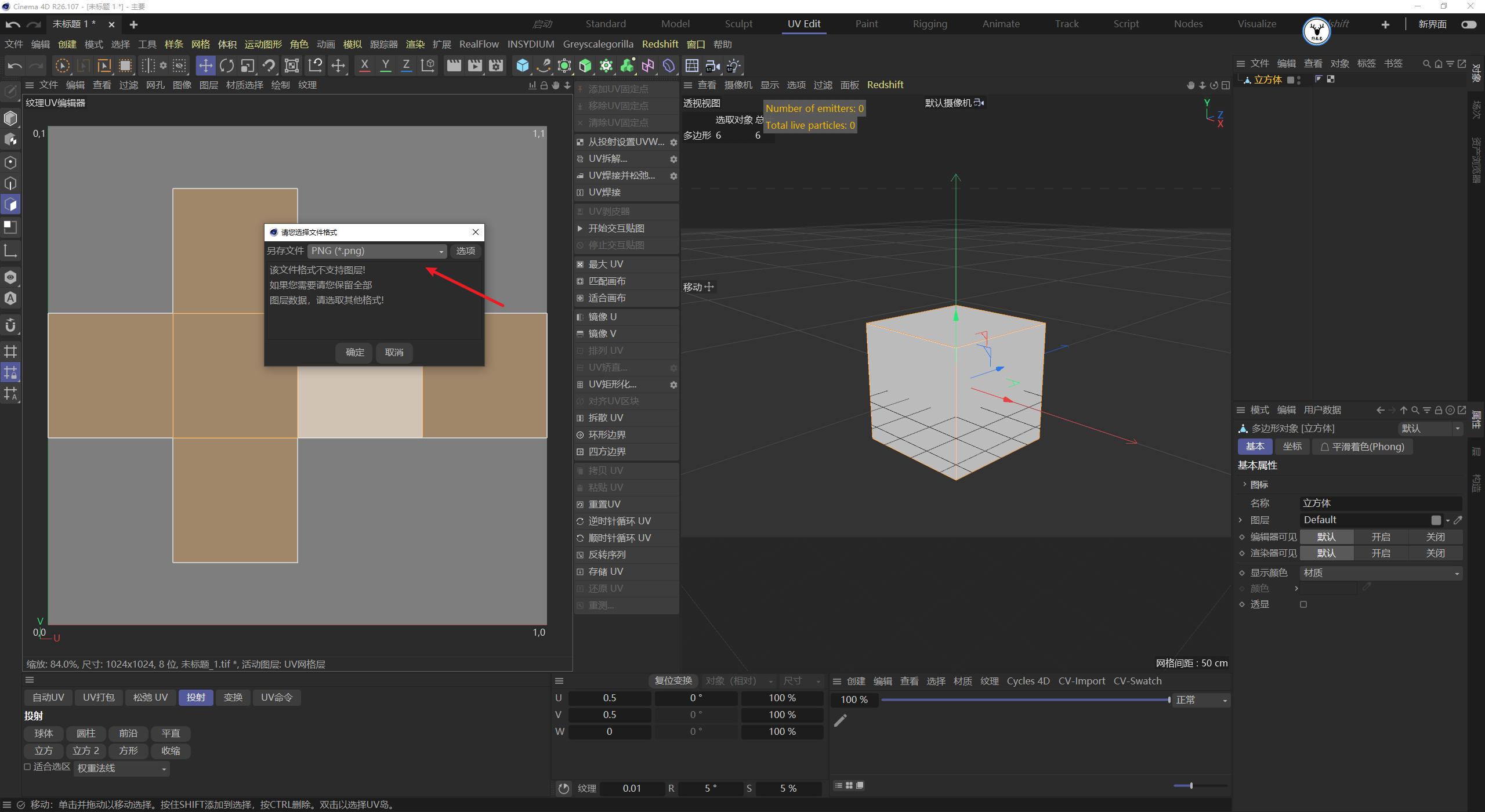
Task: Enable the 适合选区 checkbox
Action: pos(27,766)
